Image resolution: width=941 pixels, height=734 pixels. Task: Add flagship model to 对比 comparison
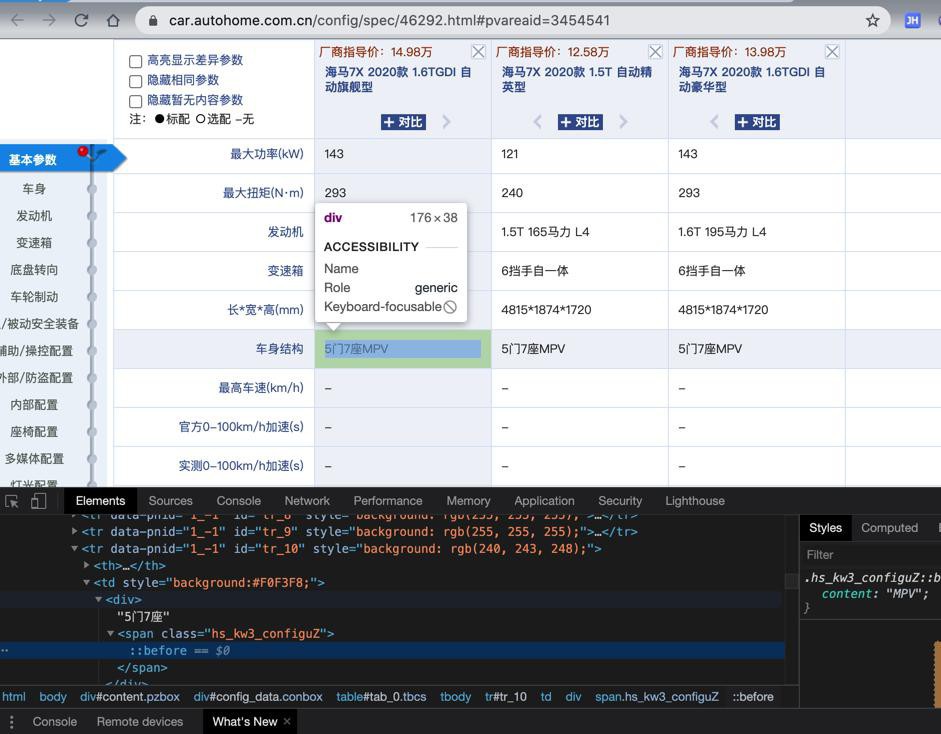(x=403, y=122)
